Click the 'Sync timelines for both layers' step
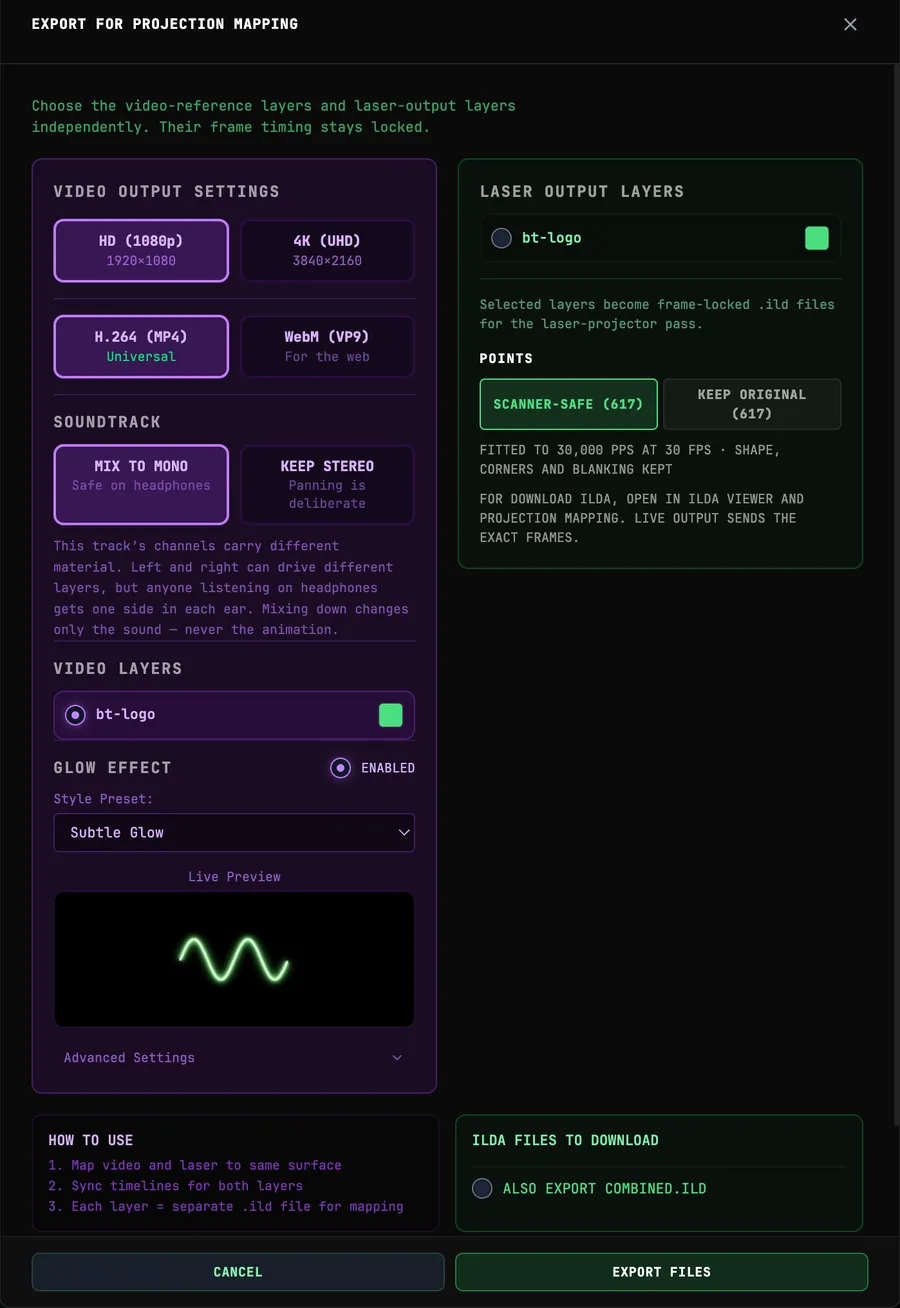This screenshot has height=1308, width=900. coord(176,1186)
